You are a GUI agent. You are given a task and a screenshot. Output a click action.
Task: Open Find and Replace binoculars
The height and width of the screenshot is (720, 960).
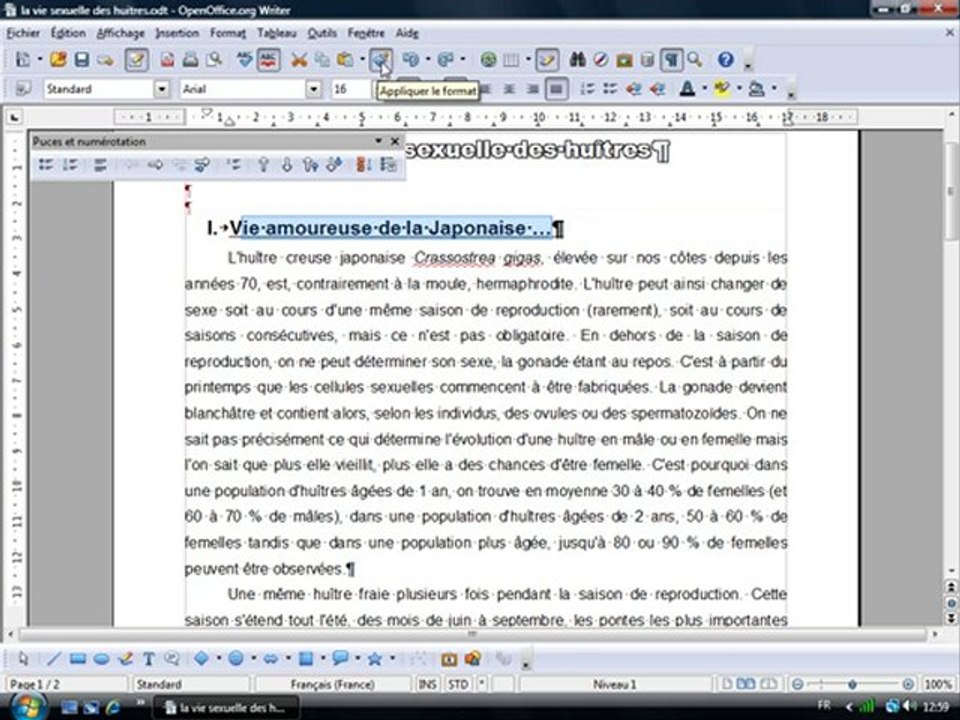577,59
